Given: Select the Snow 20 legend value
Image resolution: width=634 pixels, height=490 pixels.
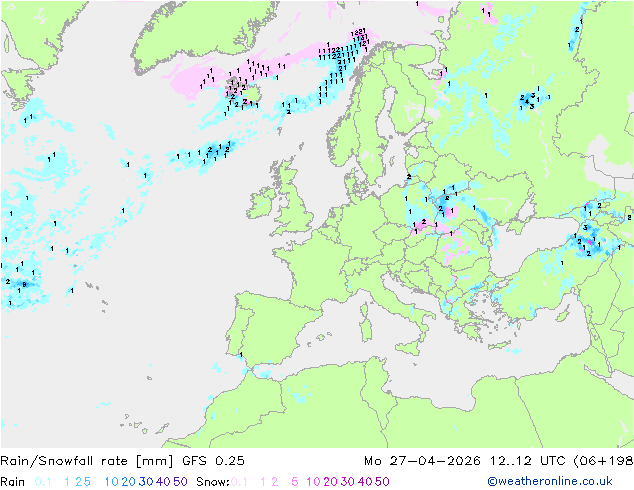Looking at the screenshot, I should [x=330, y=482].
